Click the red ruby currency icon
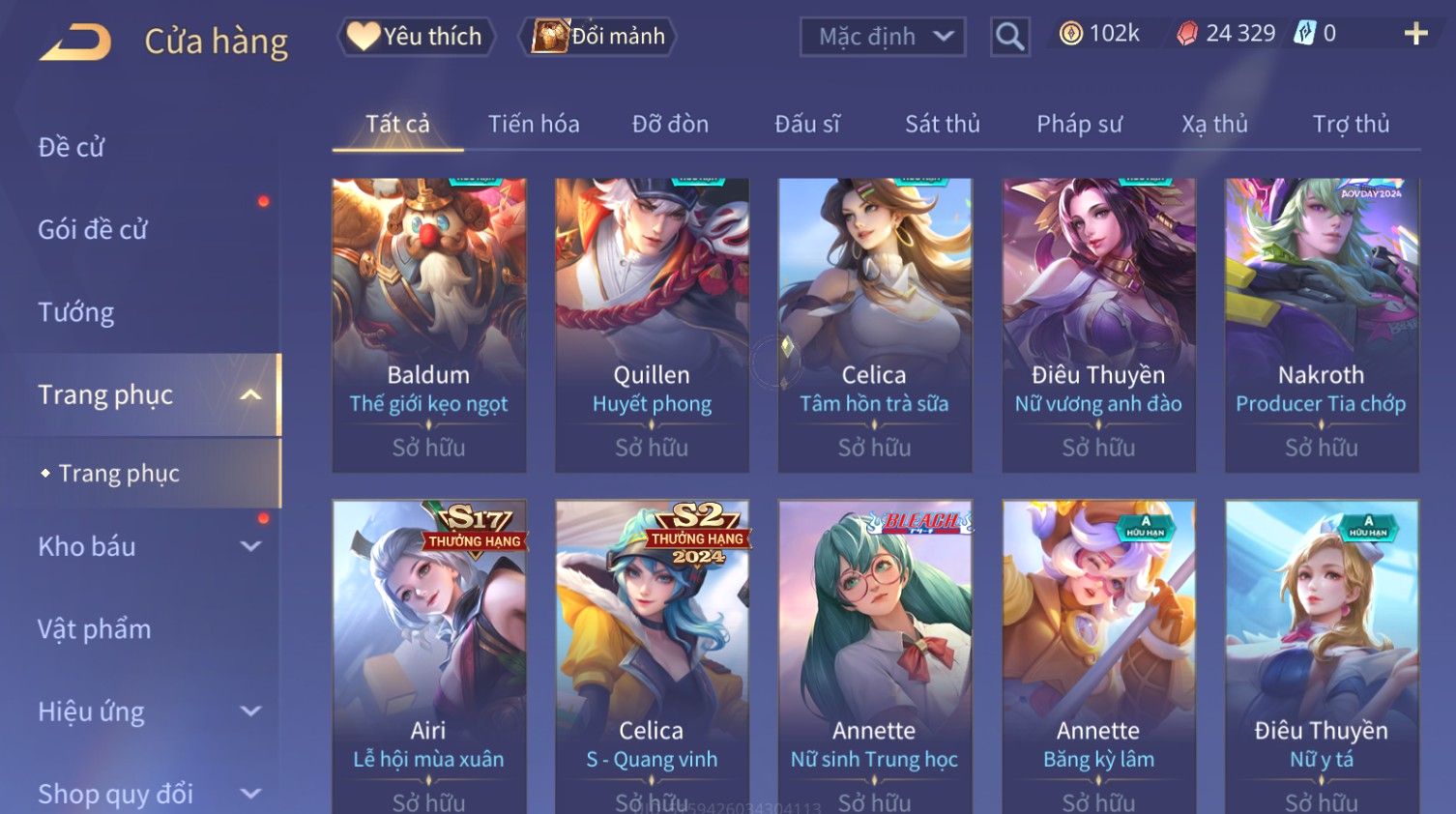 [1187, 34]
